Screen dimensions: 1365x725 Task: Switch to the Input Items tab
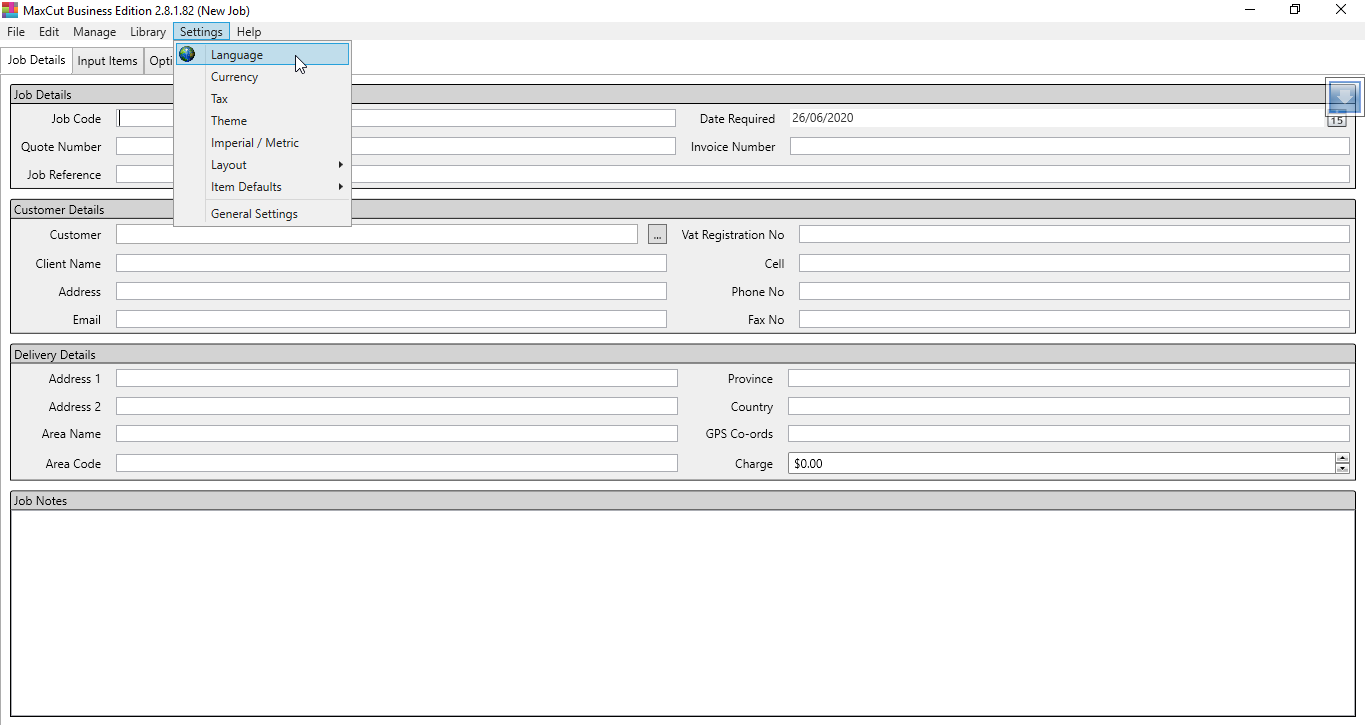pos(108,61)
